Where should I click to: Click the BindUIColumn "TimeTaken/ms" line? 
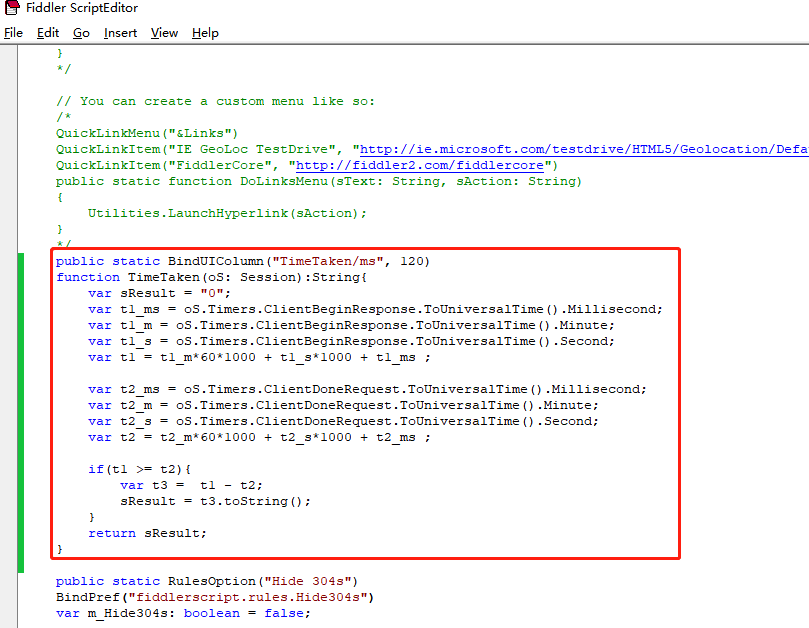[x=242, y=261]
